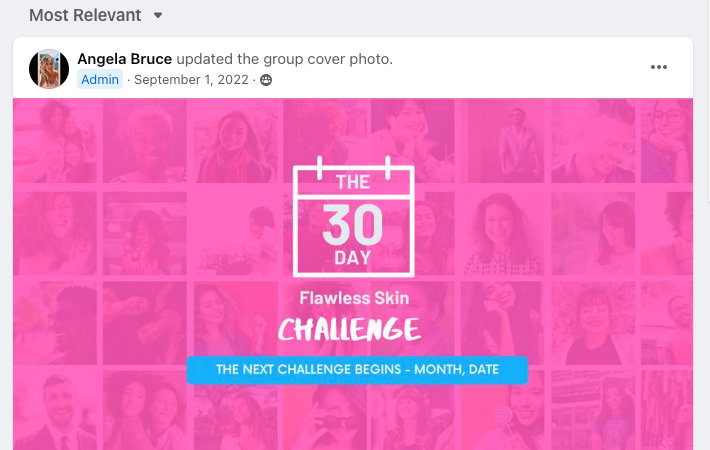Screen dimensions: 710x450
Task: Open the three-dot post options menu
Action: 658,67
